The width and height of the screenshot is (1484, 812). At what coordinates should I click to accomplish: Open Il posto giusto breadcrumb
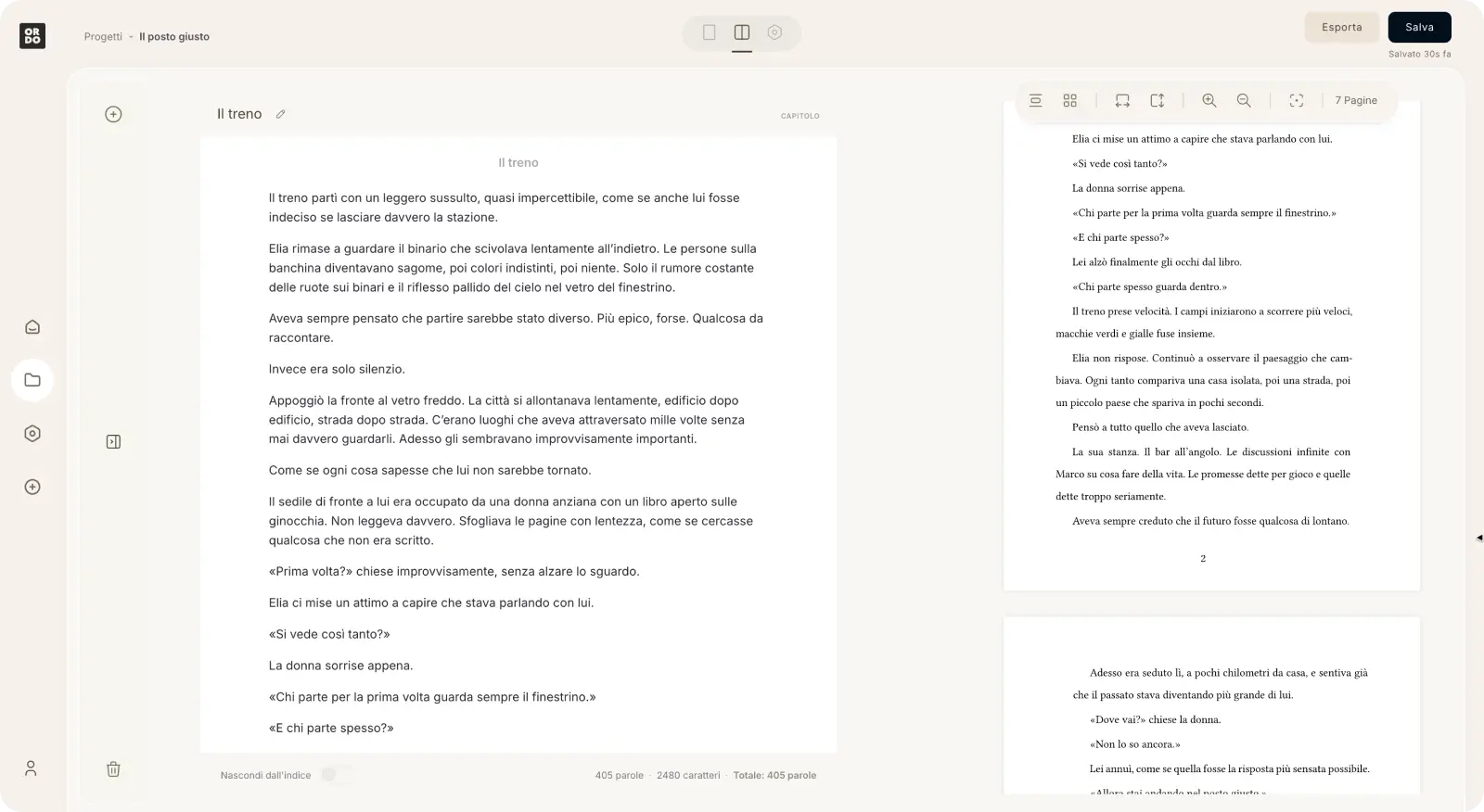pyautogui.click(x=174, y=37)
